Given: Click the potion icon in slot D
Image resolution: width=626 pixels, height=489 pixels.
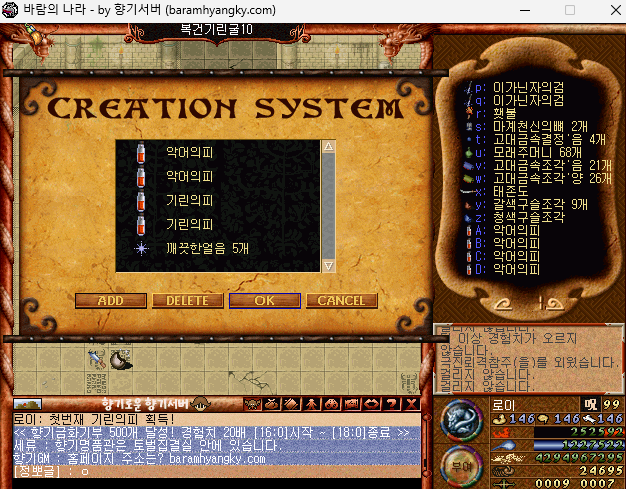Looking at the screenshot, I should tap(469, 269).
